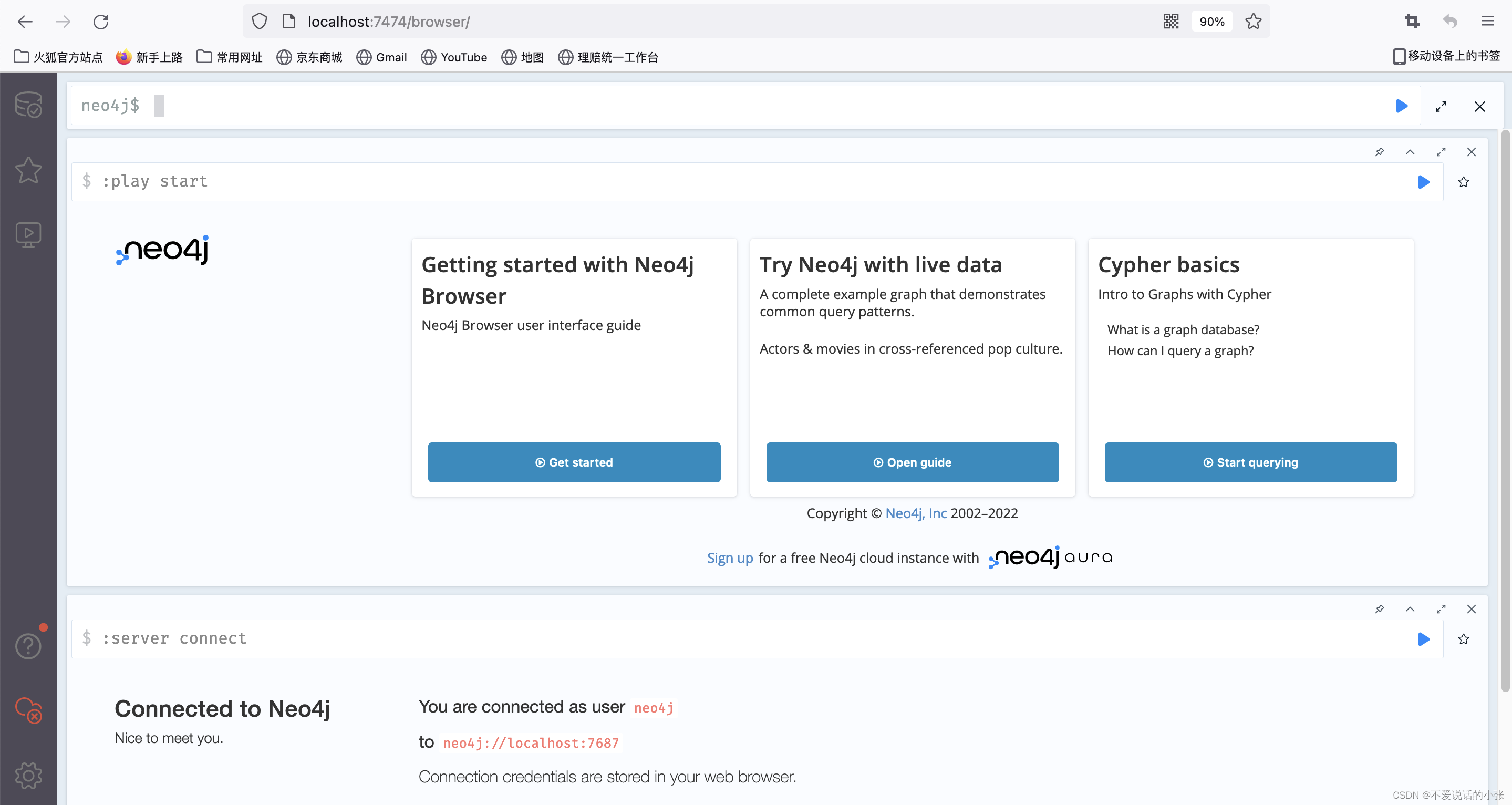
Task: Click the Get started button
Action: coord(574,463)
